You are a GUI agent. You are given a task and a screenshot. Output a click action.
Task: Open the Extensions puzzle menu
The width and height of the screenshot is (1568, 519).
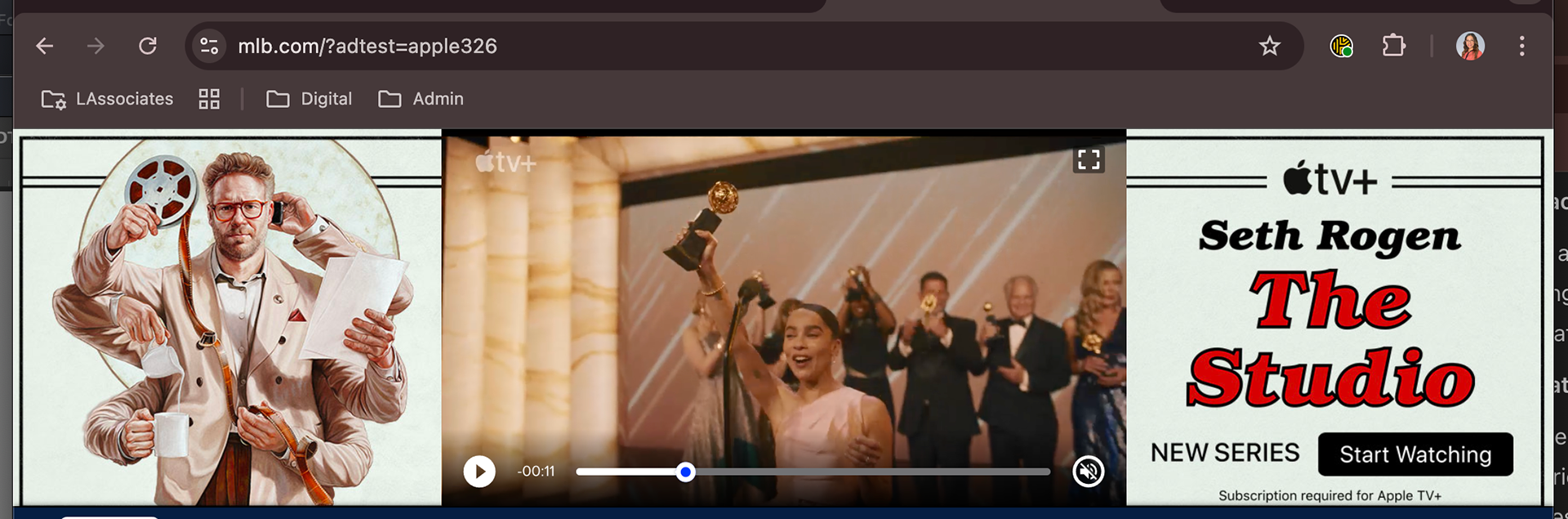pos(1394,46)
